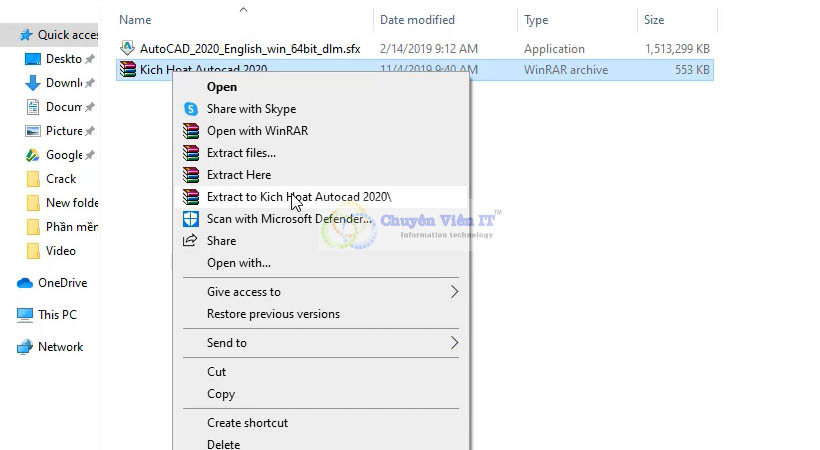Click the OneDrive cloud icon

pyautogui.click(x=25, y=283)
